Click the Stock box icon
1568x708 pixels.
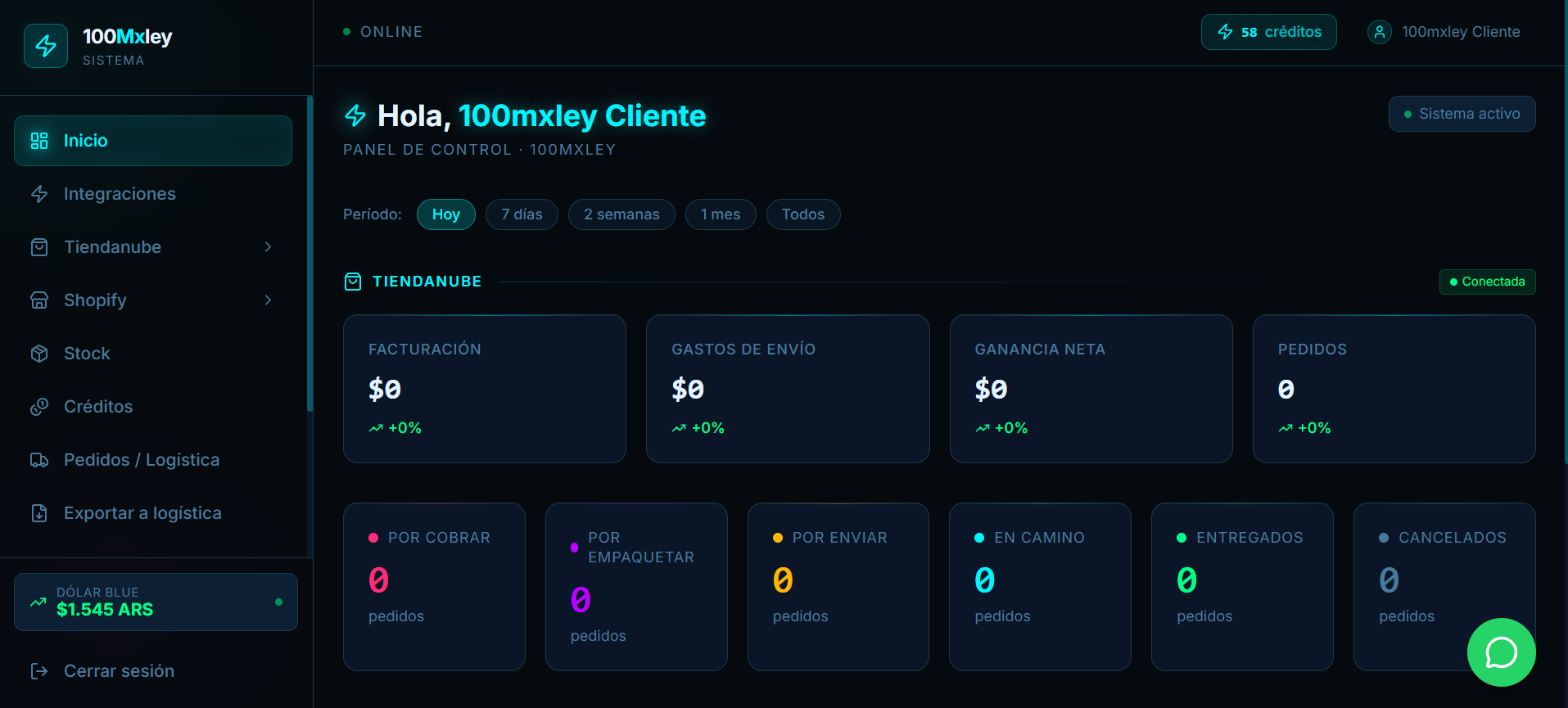point(39,354)
